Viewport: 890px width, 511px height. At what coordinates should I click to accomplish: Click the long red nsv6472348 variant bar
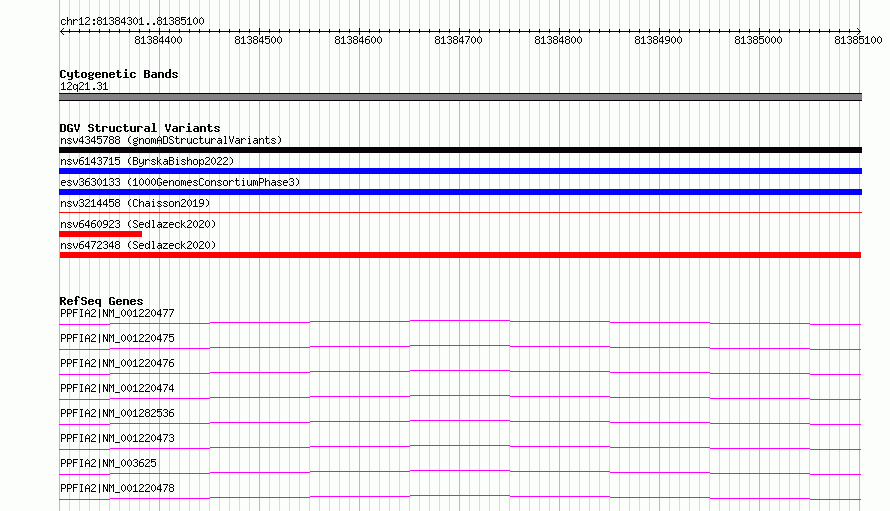460,255
